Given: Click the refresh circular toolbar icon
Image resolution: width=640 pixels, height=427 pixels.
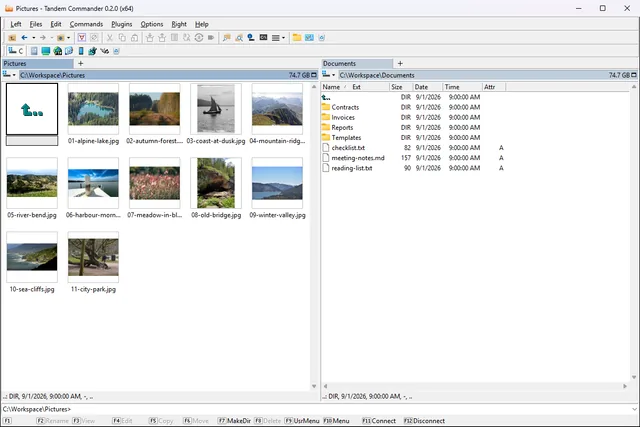Looking at the screenshot, I should pyautogui.click(x=199, y=38).
